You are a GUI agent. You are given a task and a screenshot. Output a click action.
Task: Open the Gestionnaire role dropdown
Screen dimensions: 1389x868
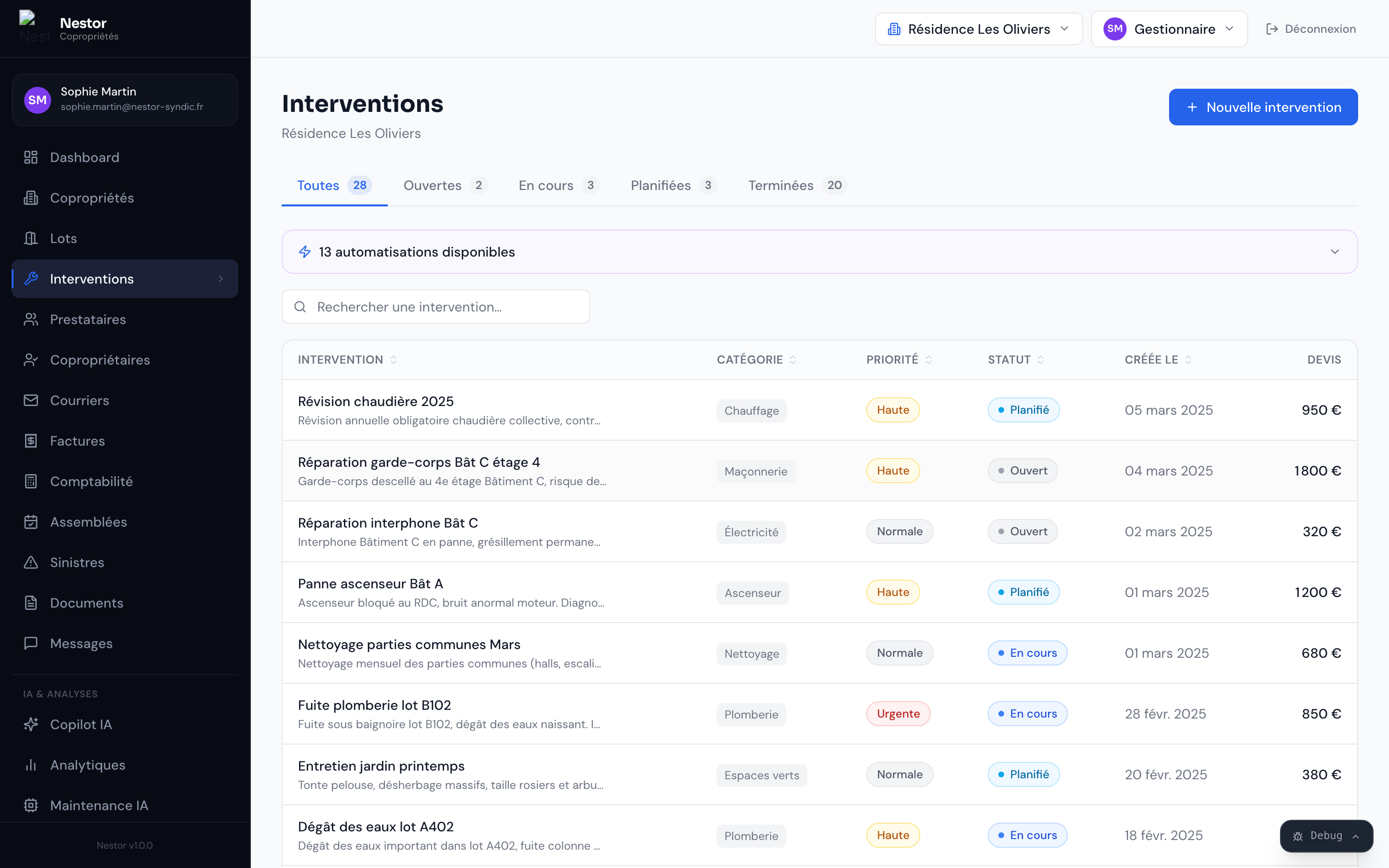pos(1169,29)
